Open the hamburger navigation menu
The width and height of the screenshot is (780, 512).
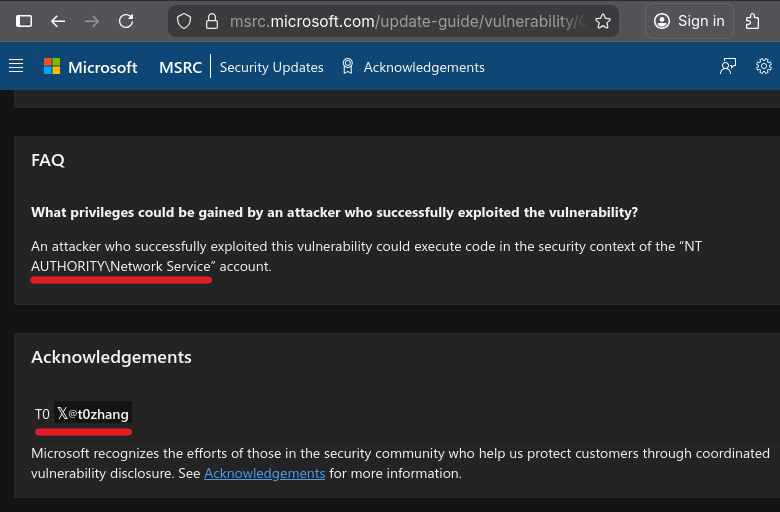(x=16, y=67)
